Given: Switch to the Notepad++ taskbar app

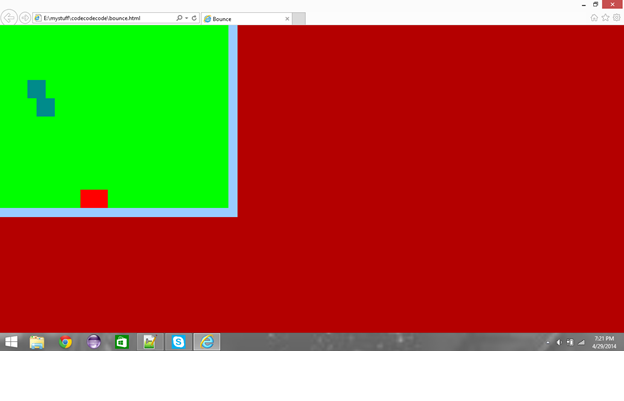Looking at the screenshot, I should pos(150,342).
